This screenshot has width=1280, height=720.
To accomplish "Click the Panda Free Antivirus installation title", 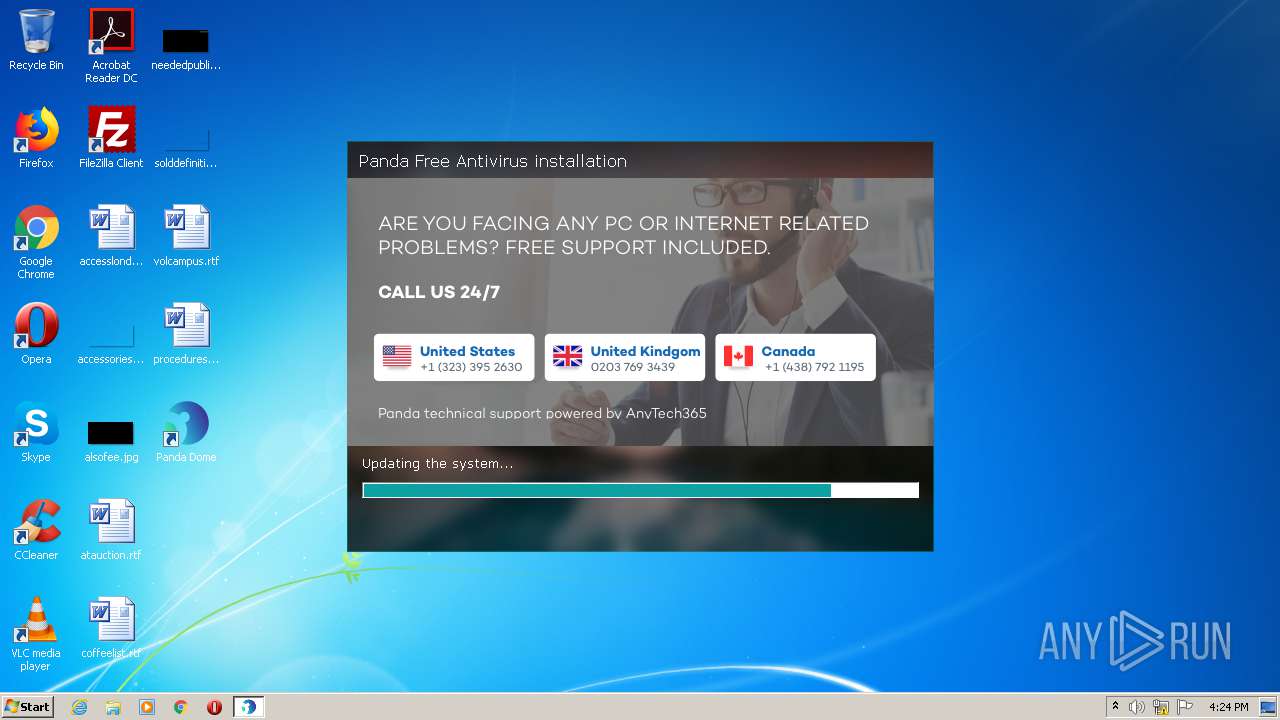I will [x=493, y=161].
